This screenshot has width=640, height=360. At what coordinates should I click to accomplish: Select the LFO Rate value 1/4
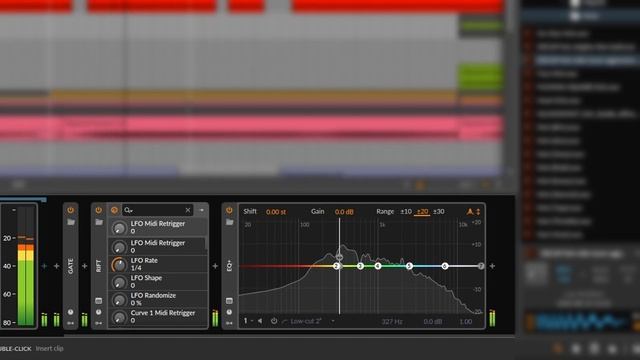(136, 268)
